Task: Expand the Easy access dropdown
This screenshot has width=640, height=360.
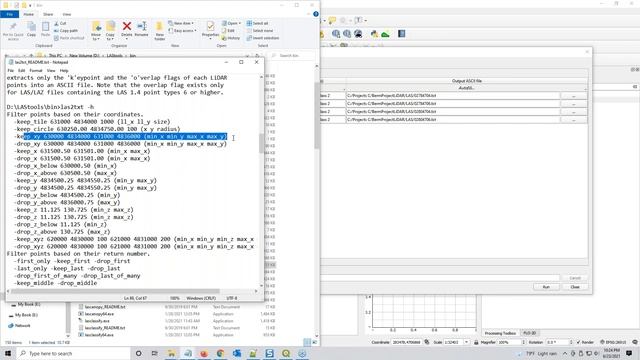Action: tap(182, 31)
